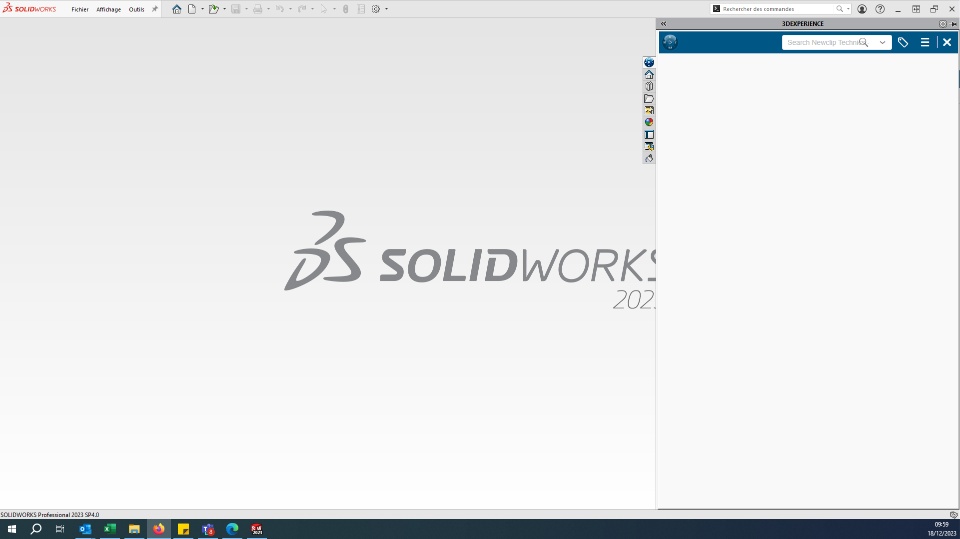Open Windows taskbar search

[x=36, y=529]
